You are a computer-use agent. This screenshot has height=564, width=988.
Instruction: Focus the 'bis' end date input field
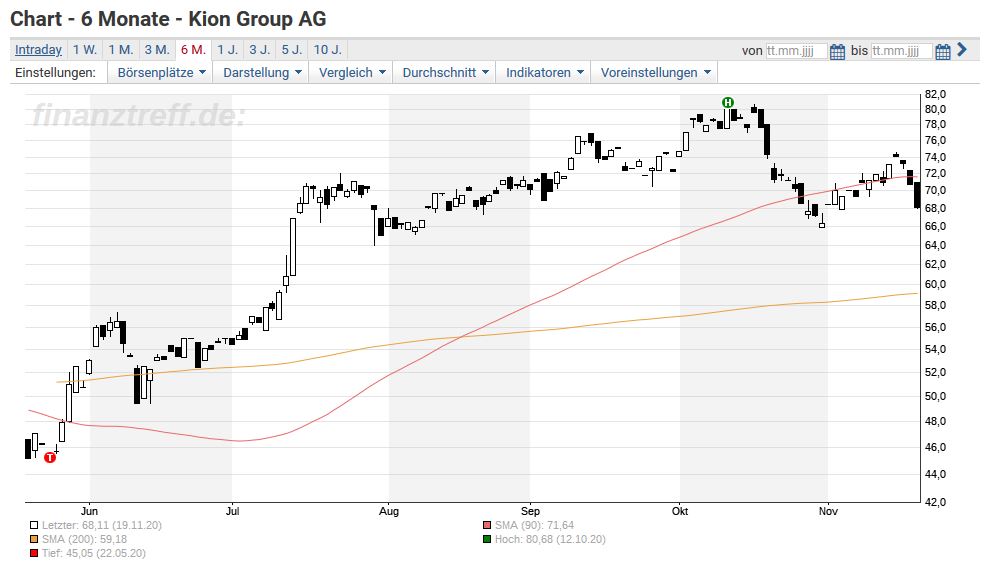pyautogui.click(x=901, y=51)
